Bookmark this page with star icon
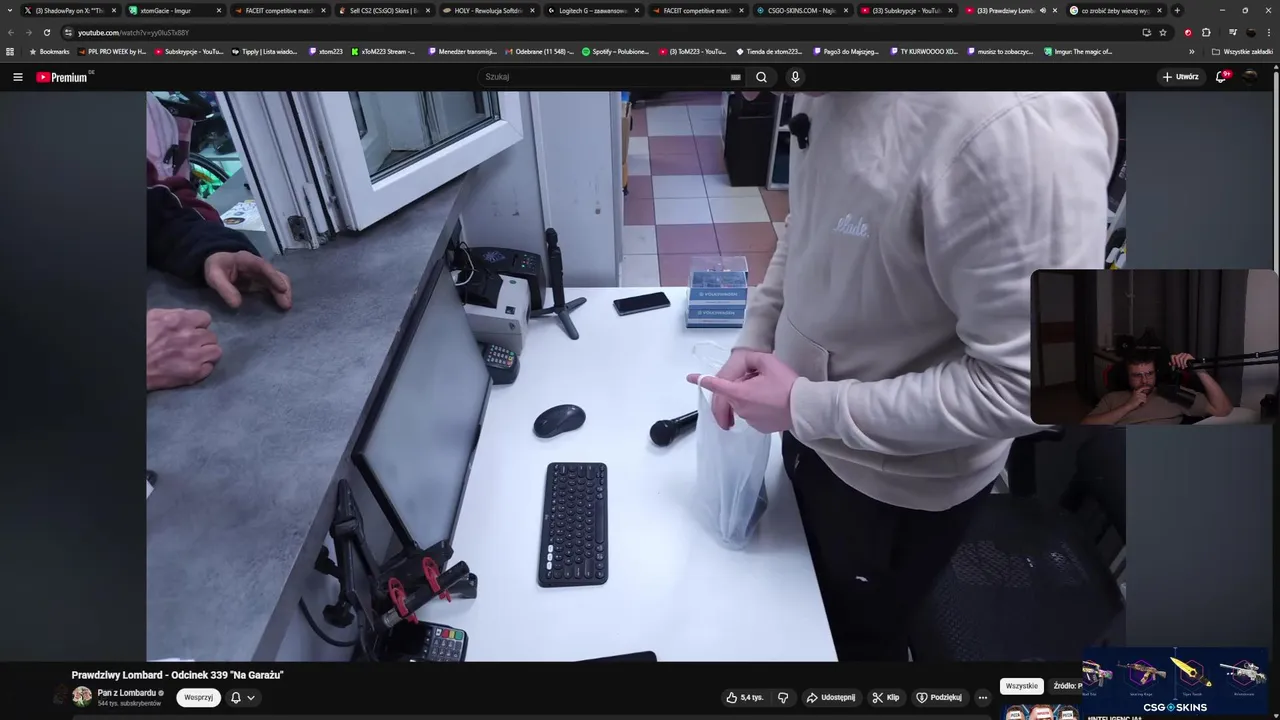1280x720 pixels. click(1163, 32)
